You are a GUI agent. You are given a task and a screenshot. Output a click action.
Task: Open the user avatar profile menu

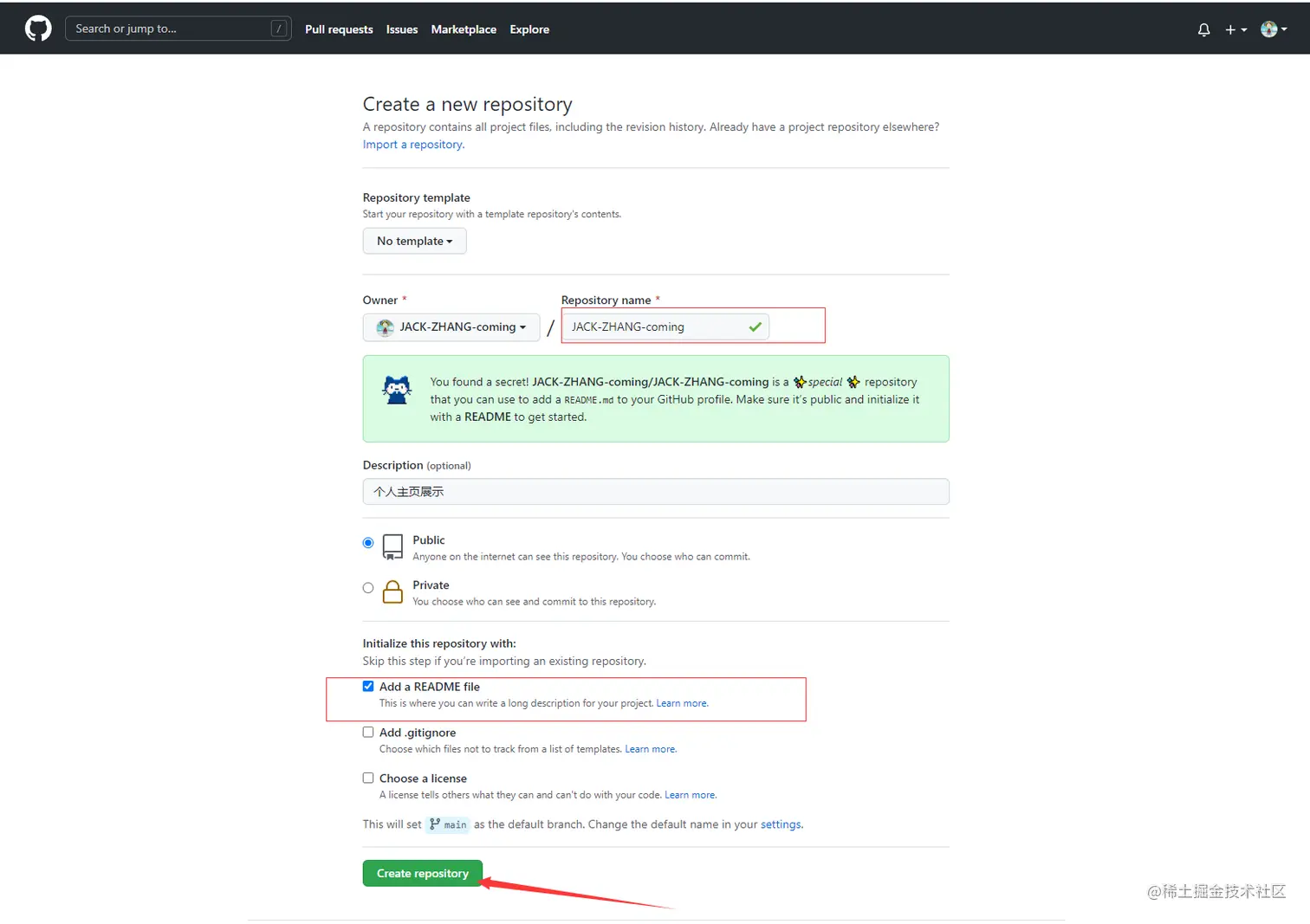[x=1274, y=29]
